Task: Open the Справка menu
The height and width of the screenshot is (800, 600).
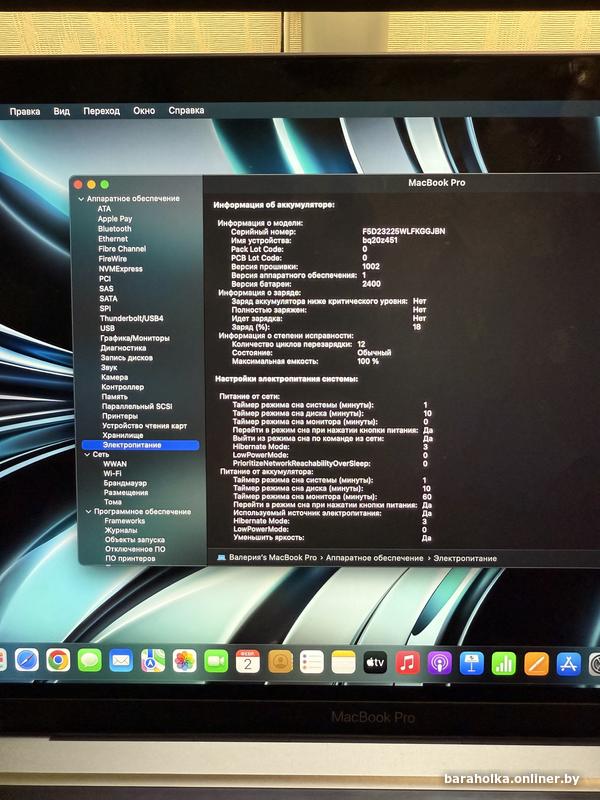Action: click(186, 110)
